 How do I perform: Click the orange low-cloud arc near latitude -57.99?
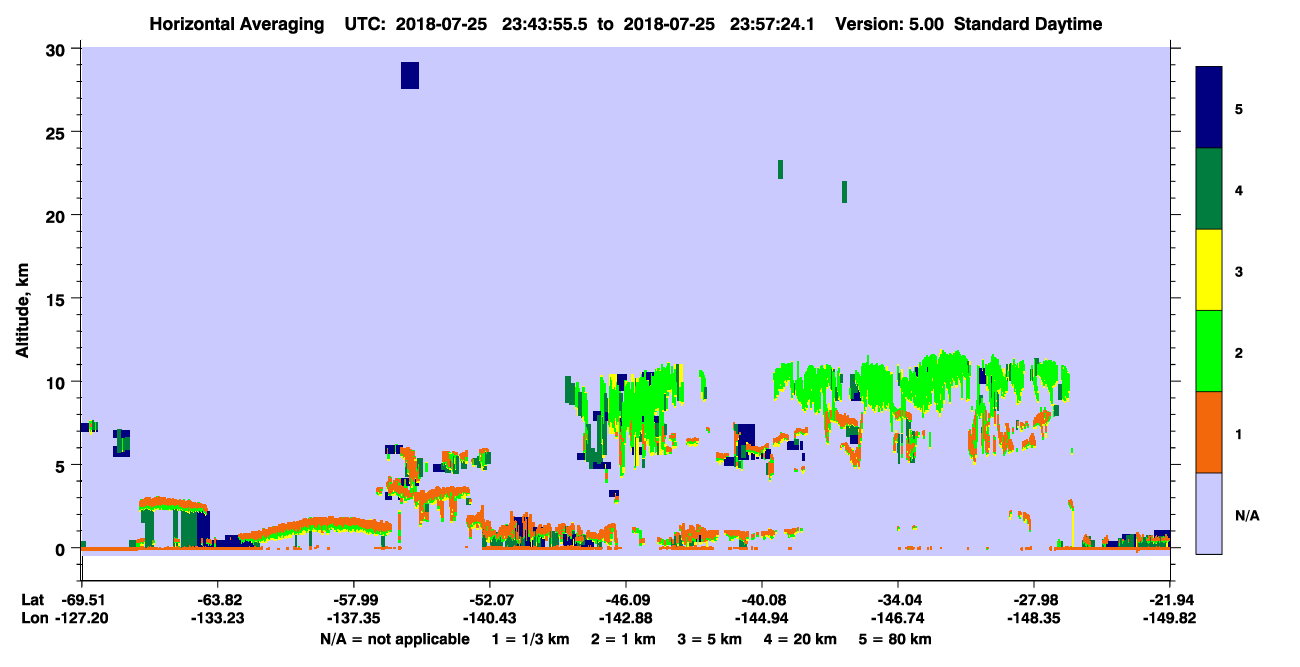(x=315, y=527)
